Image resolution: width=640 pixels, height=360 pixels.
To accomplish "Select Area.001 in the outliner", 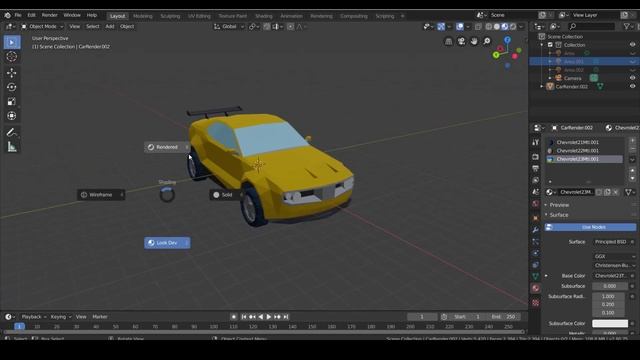I will pos(573,62).
